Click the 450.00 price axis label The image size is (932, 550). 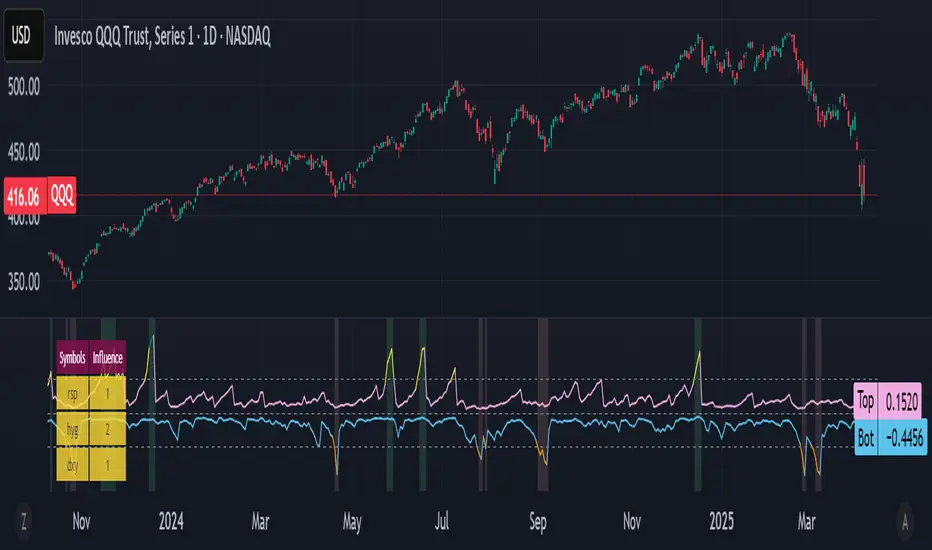[24, 153]
